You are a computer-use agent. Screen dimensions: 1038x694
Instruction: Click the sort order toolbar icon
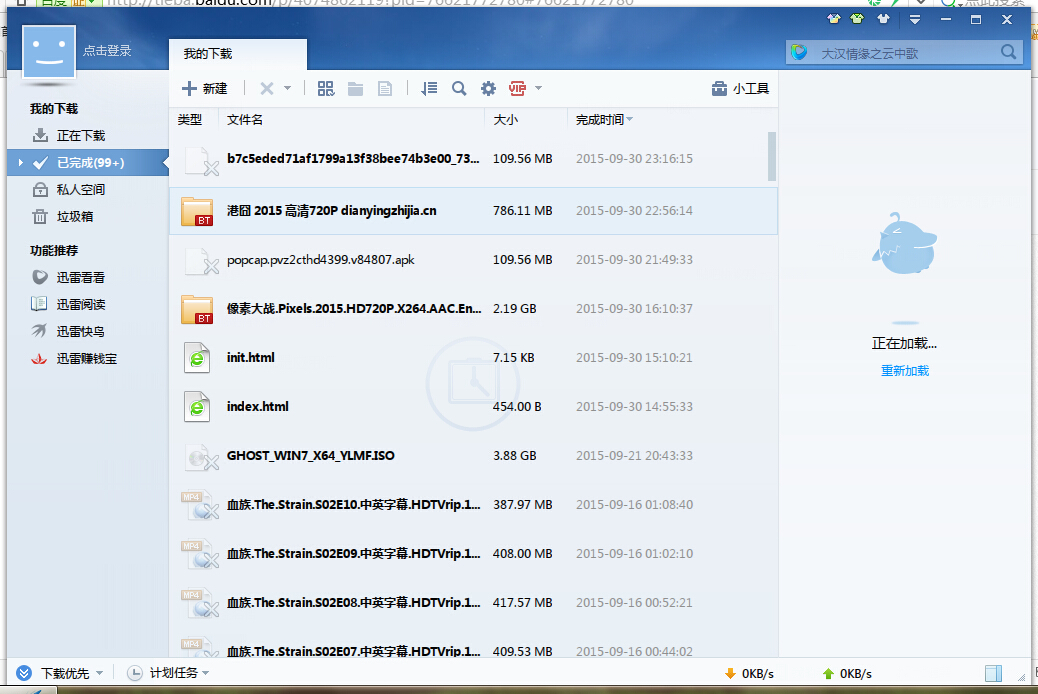coord(429,88)
